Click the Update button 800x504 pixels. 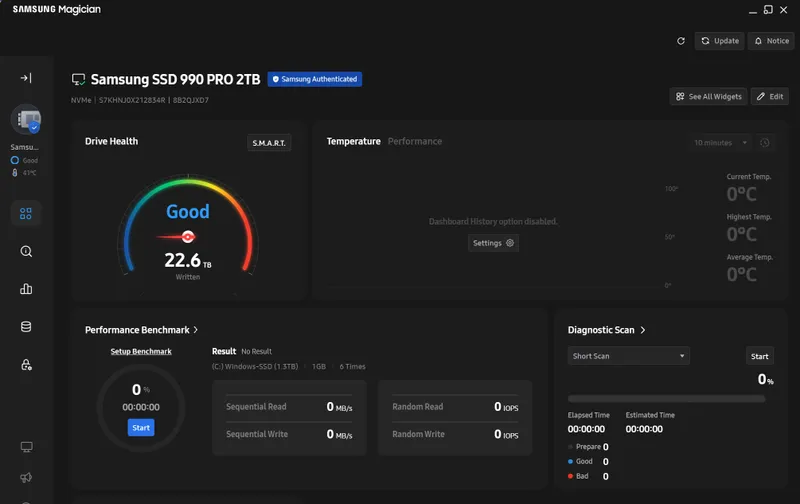[719, 41]
